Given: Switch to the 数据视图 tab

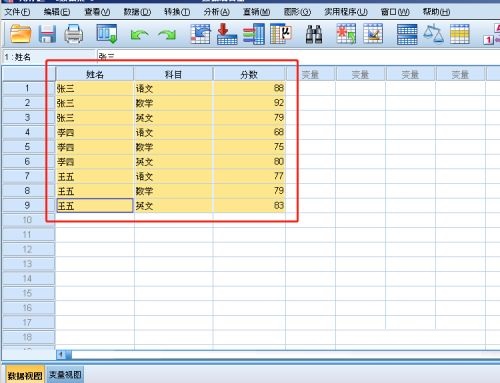Looking at the screenshot, I should point(25,375).
